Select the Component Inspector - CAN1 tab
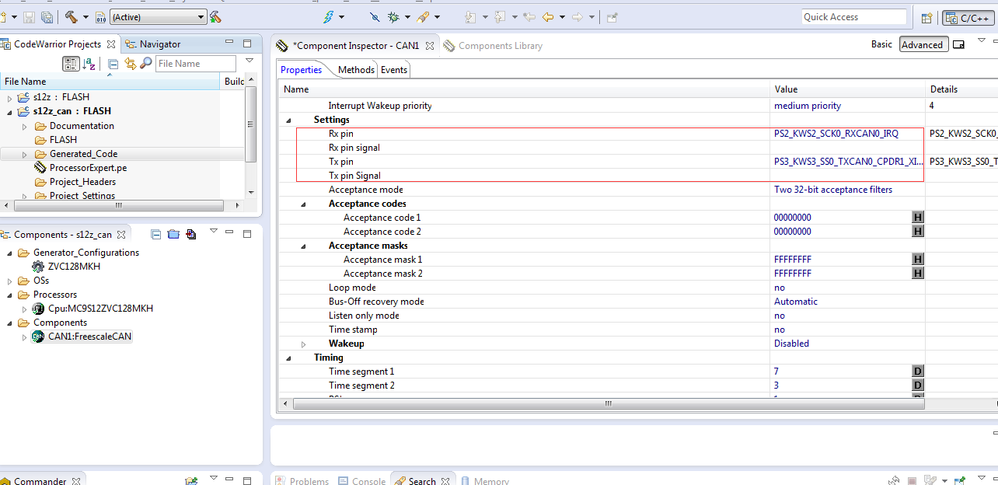This screenshot has height=485, width=998. point(356,46)
